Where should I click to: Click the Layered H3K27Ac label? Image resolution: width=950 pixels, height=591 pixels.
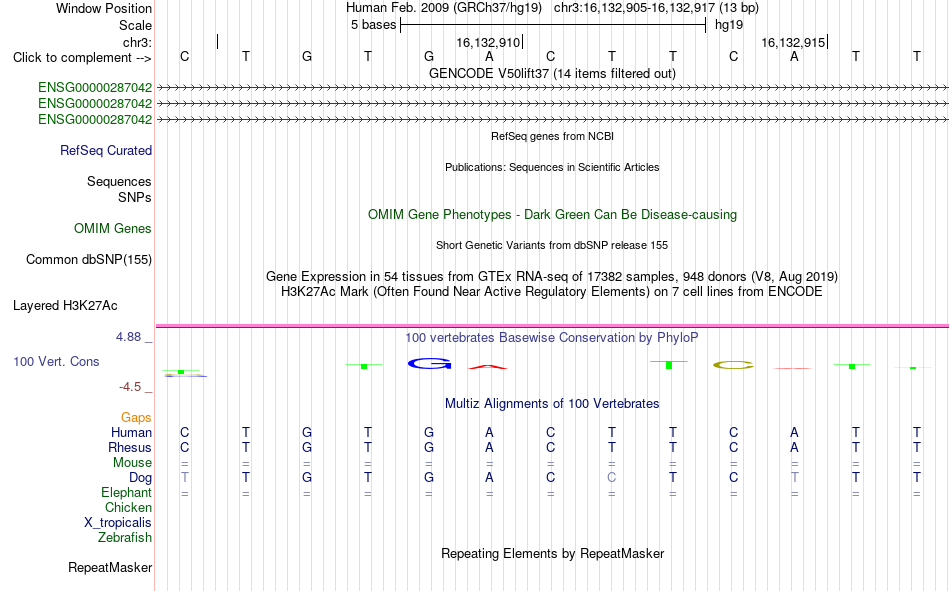click(65, 306)
